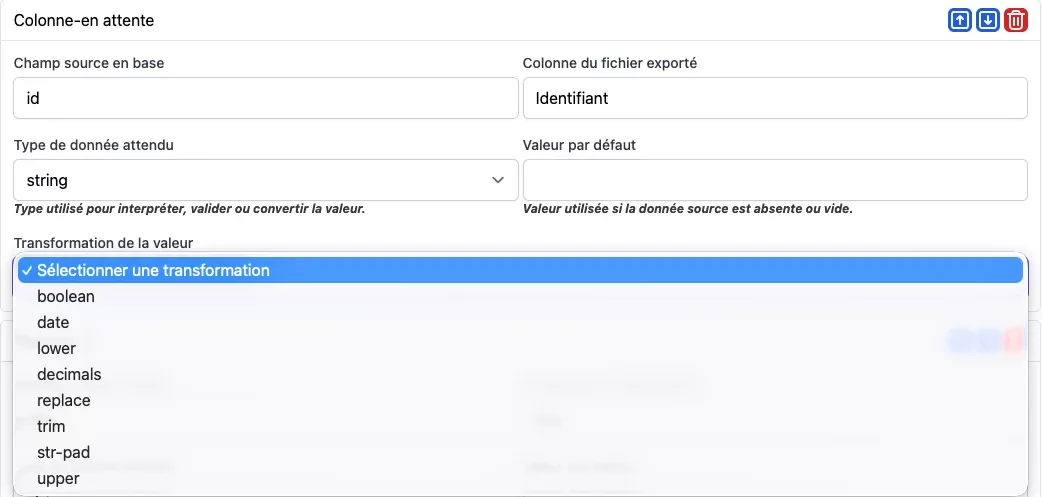Choose the 'str-pad' transformation
1043x497 pixels.
(x=63, y=453)
